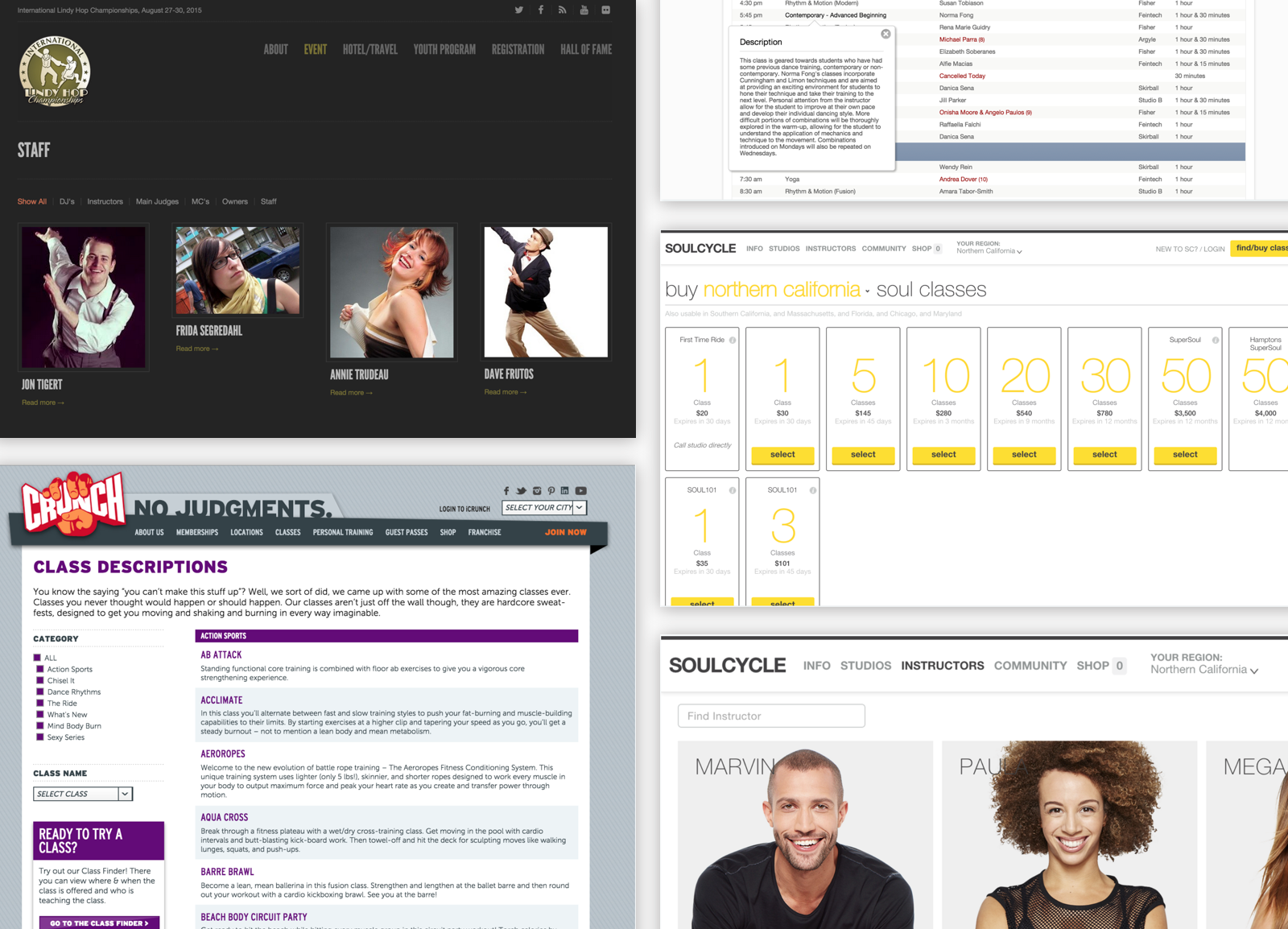The width and height of the screenshot is (1288, 929).
Task: Open YouTube icon in Lindy Hop header
Action: (584, 10)
